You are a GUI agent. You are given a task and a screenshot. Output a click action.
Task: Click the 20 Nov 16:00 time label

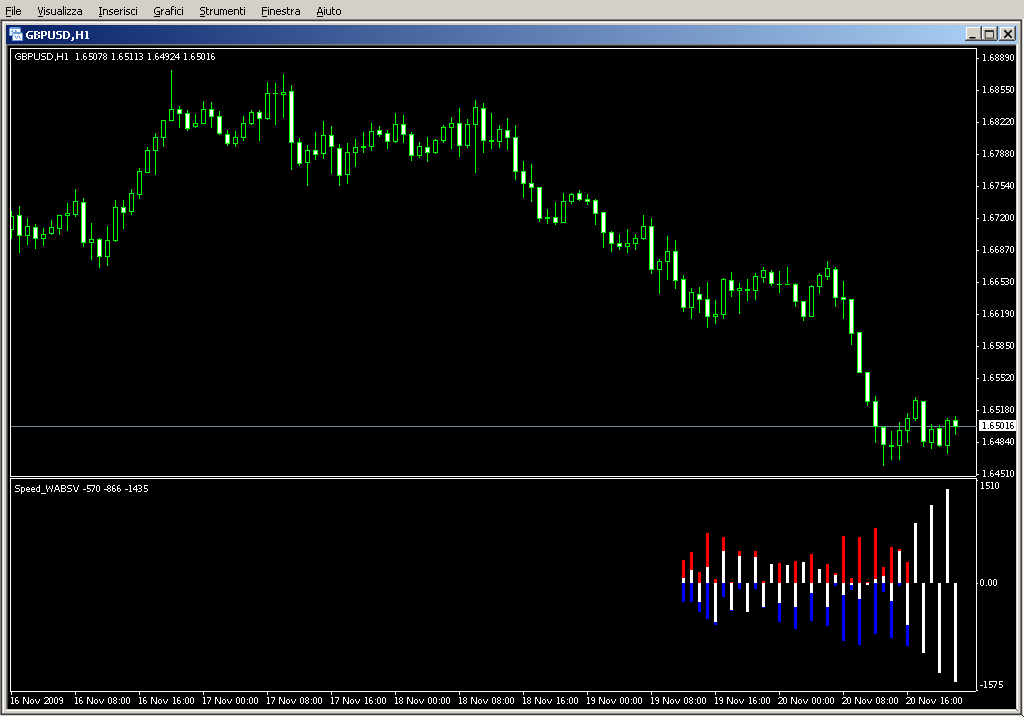tap(934, 701)
